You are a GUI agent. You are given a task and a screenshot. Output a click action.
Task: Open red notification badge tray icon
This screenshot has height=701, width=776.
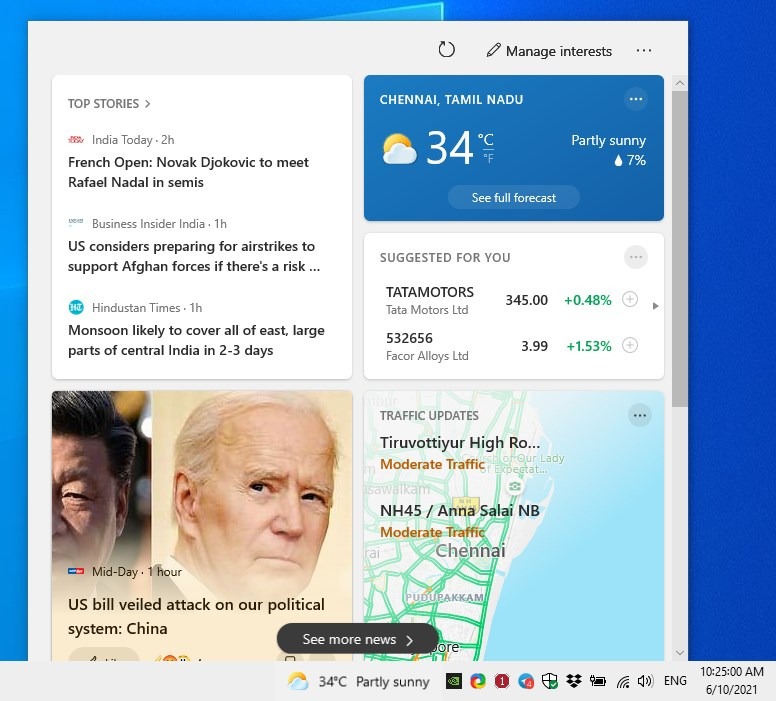(502, 681)
